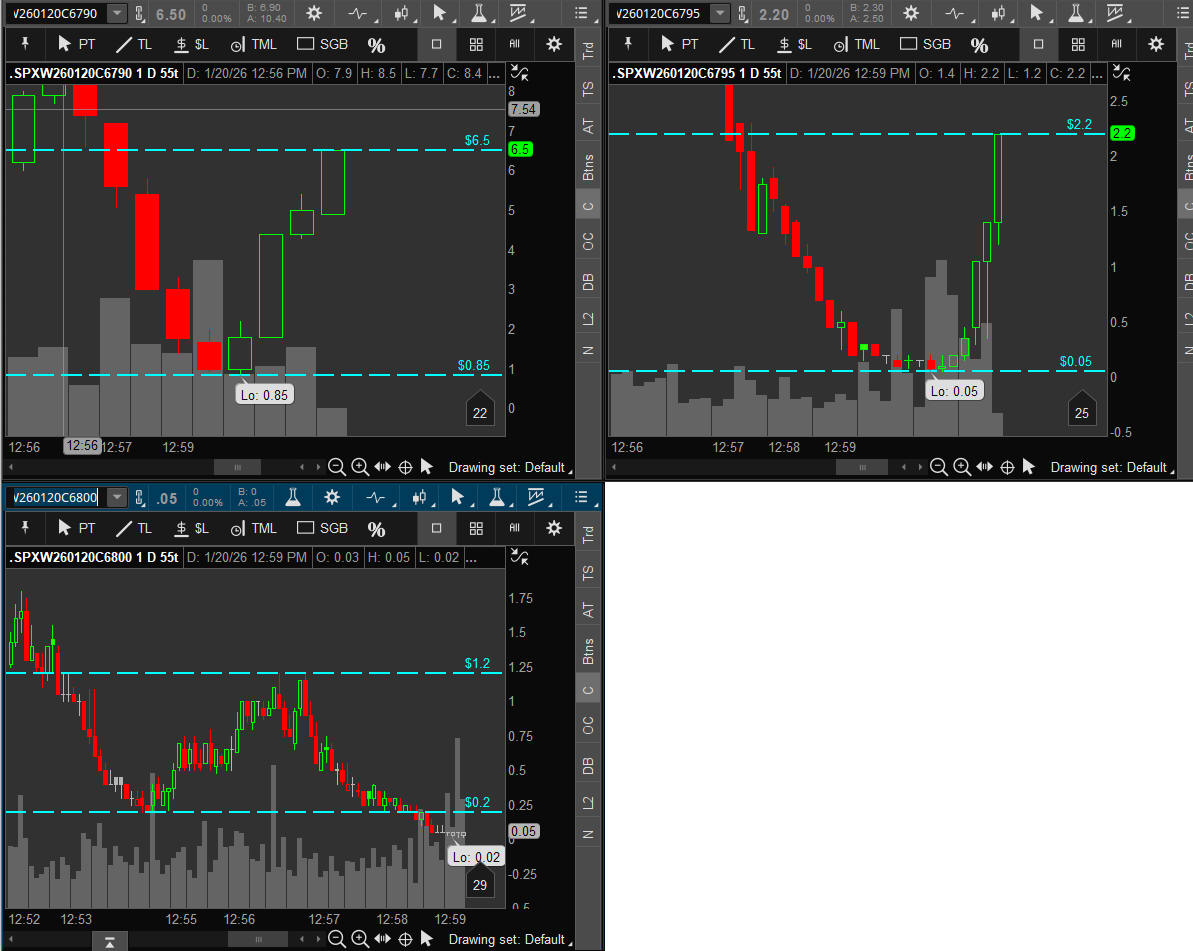Open chart settings gear beside C6800 price
This screenshot has height=951, width=1193.
click(x=332, y=497)
